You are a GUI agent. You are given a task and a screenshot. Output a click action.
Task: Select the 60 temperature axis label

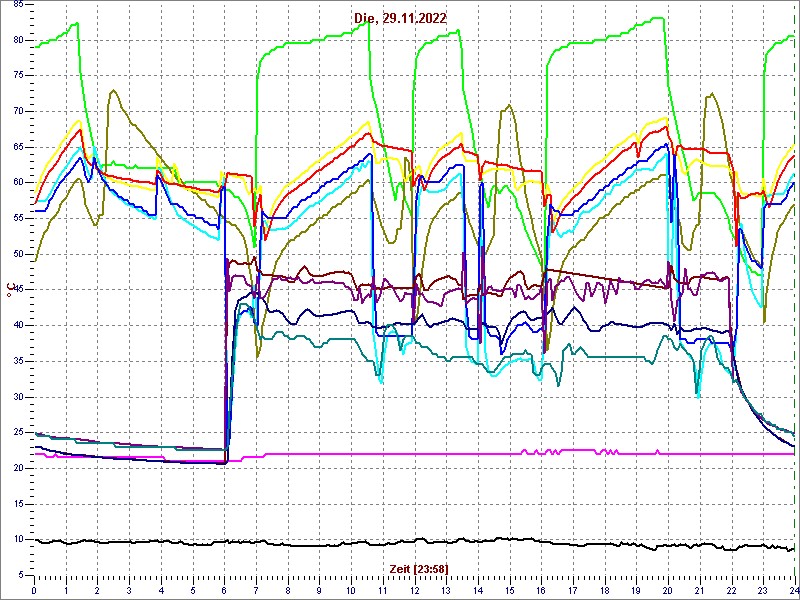[x=18, y=183]
